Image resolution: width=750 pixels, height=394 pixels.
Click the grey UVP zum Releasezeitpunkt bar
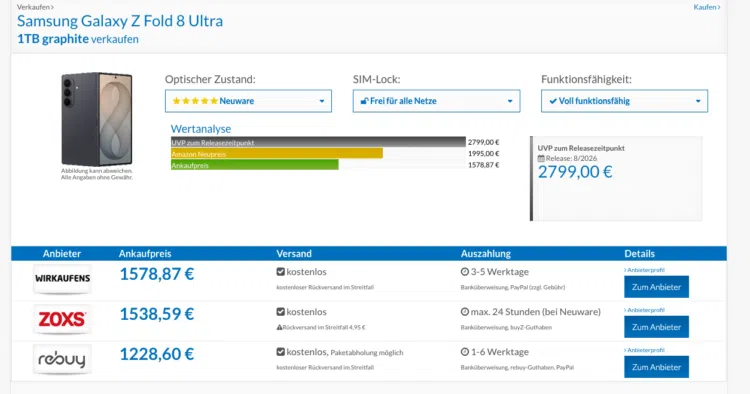[x=318, y=142]
